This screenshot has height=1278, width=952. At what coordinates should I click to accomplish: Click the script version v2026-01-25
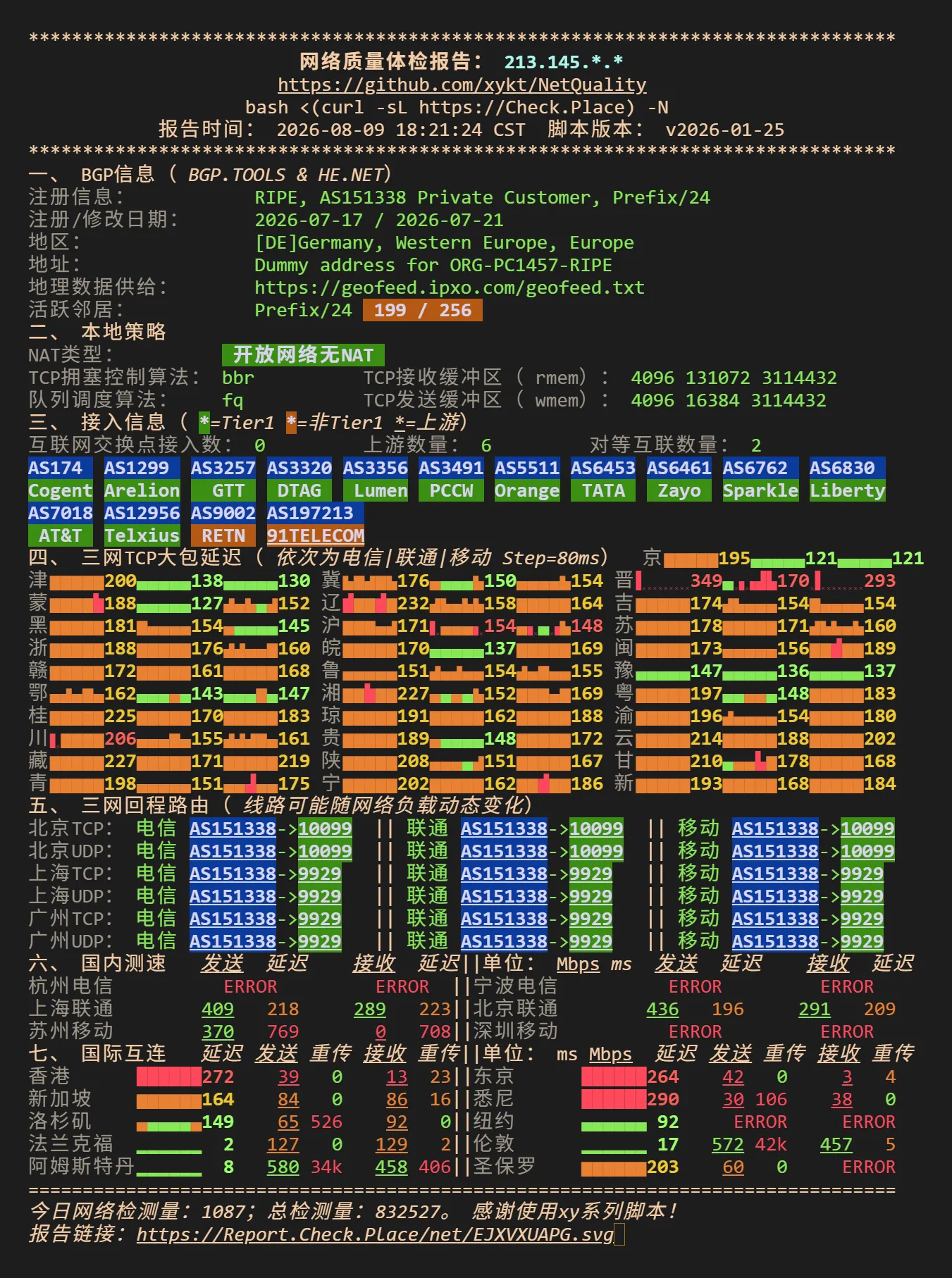[x=725, y=130]
